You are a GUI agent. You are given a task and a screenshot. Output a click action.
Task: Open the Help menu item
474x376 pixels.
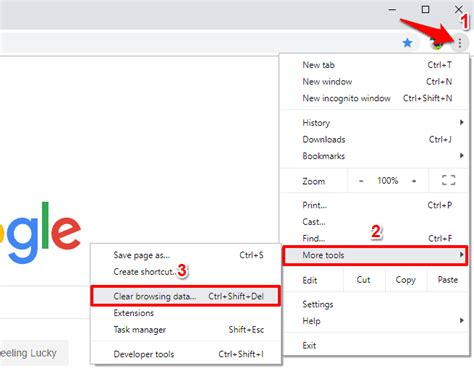[375, 321]
